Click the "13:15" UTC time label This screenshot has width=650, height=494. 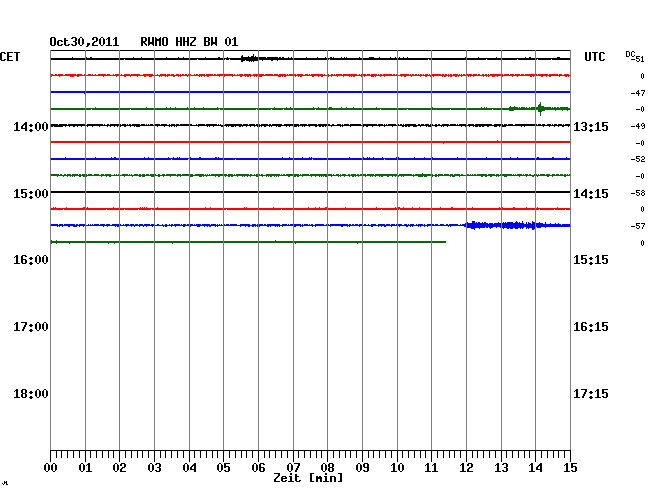pyautogui.click(x=591, y=126)
